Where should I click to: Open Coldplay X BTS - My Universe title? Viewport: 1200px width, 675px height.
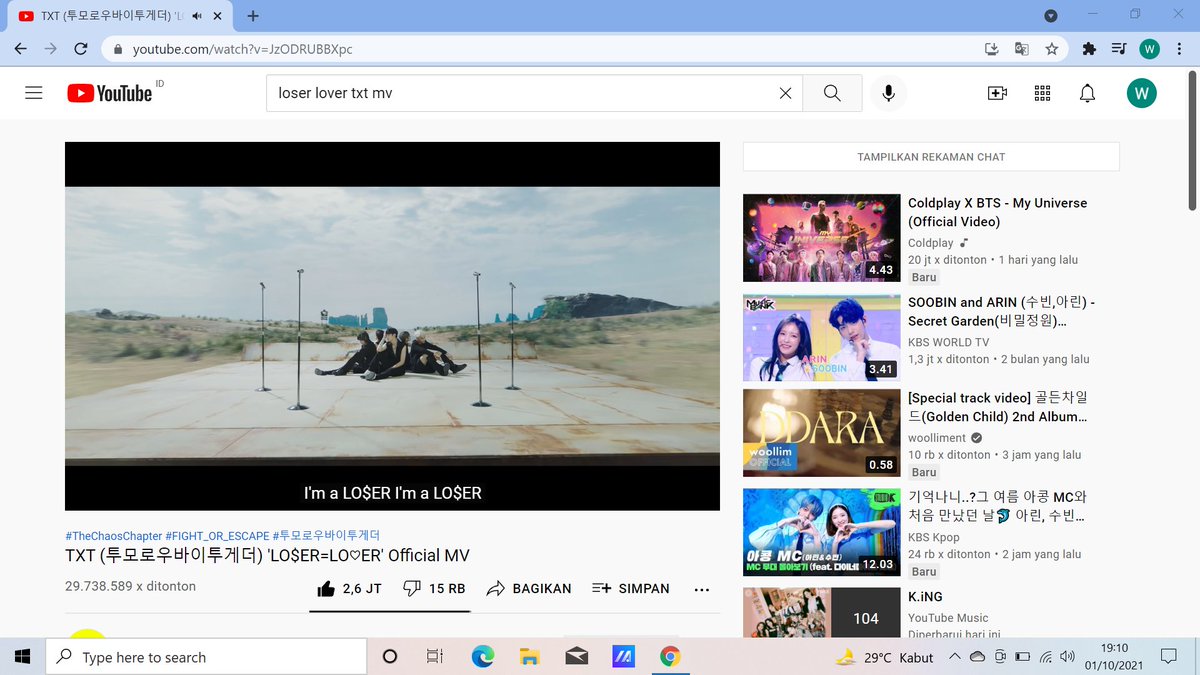point(997,212)
